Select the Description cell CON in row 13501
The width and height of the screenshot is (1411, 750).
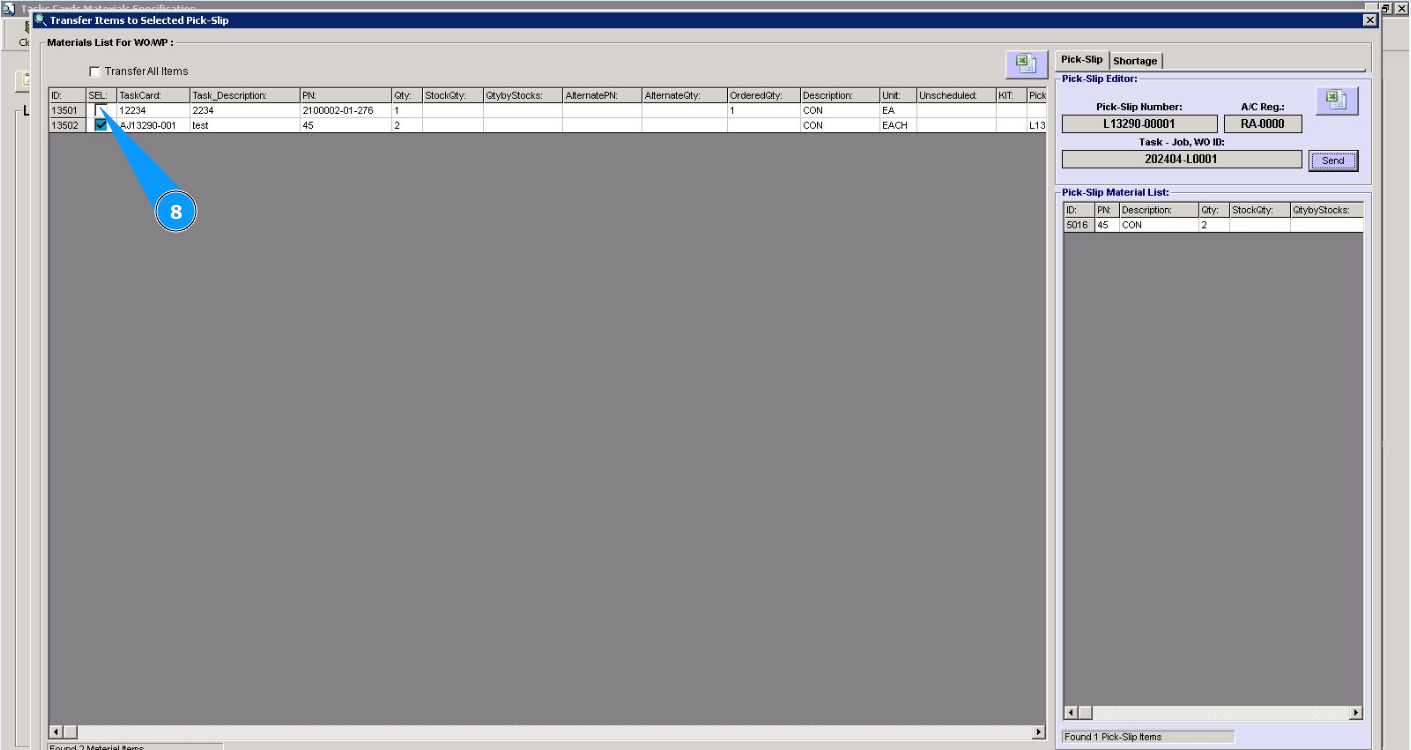[x=839, y=110]
